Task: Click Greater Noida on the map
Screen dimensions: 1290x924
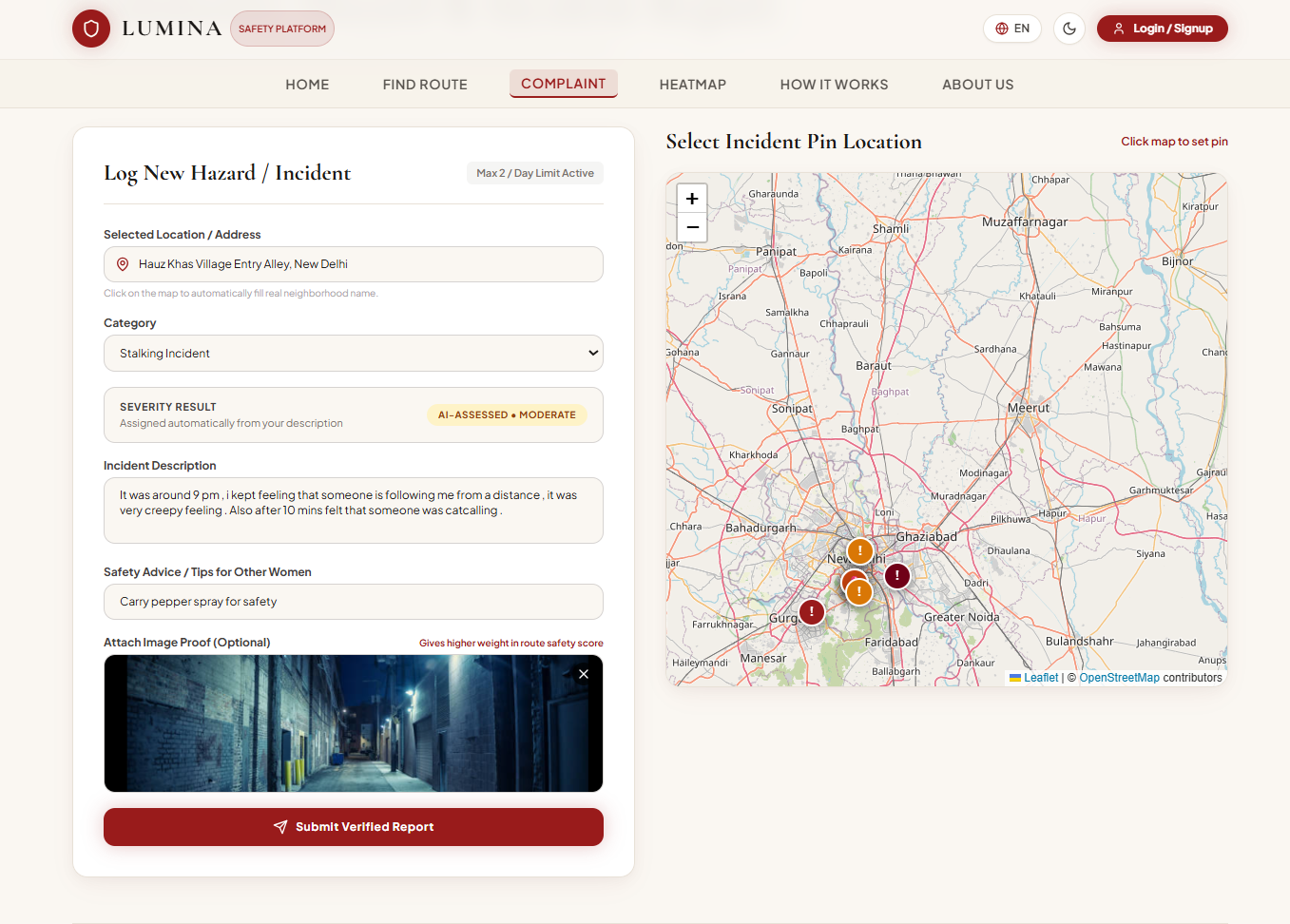Action: pyautogui.click(x=962, y=617)
